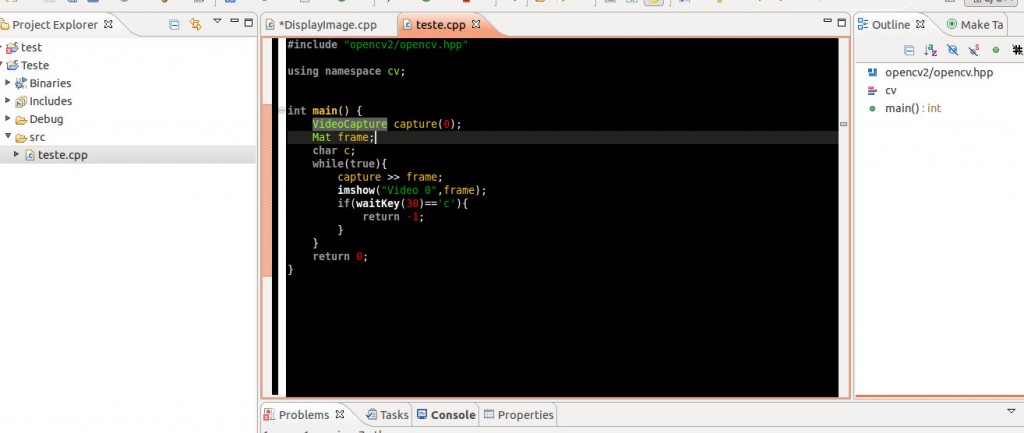Screen dimensions: 1024x433
Task: Open Project Explorer view menu arrow
Action: (x=217, y=22)
